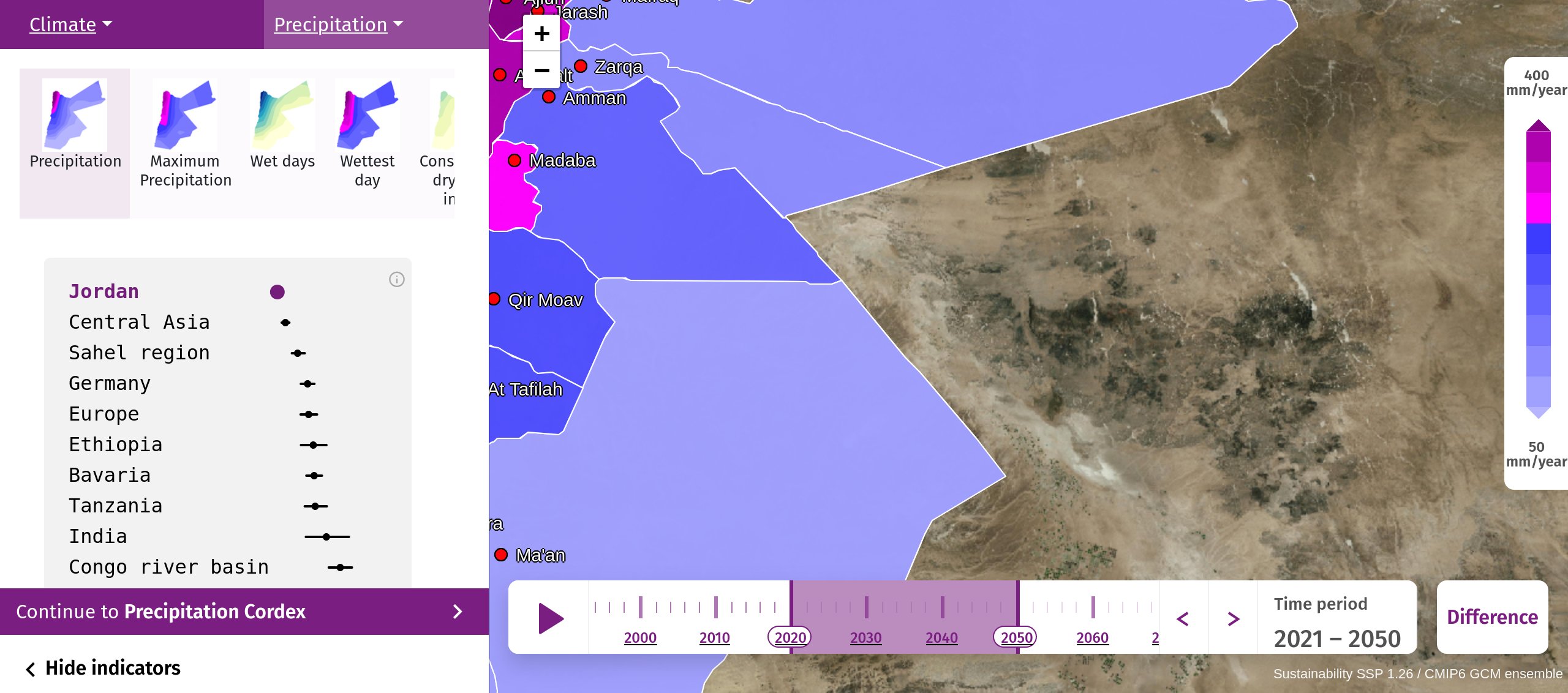Click the Madaba city marker
The width and height of the screenshot is (1568, 693).
[514, 160]
